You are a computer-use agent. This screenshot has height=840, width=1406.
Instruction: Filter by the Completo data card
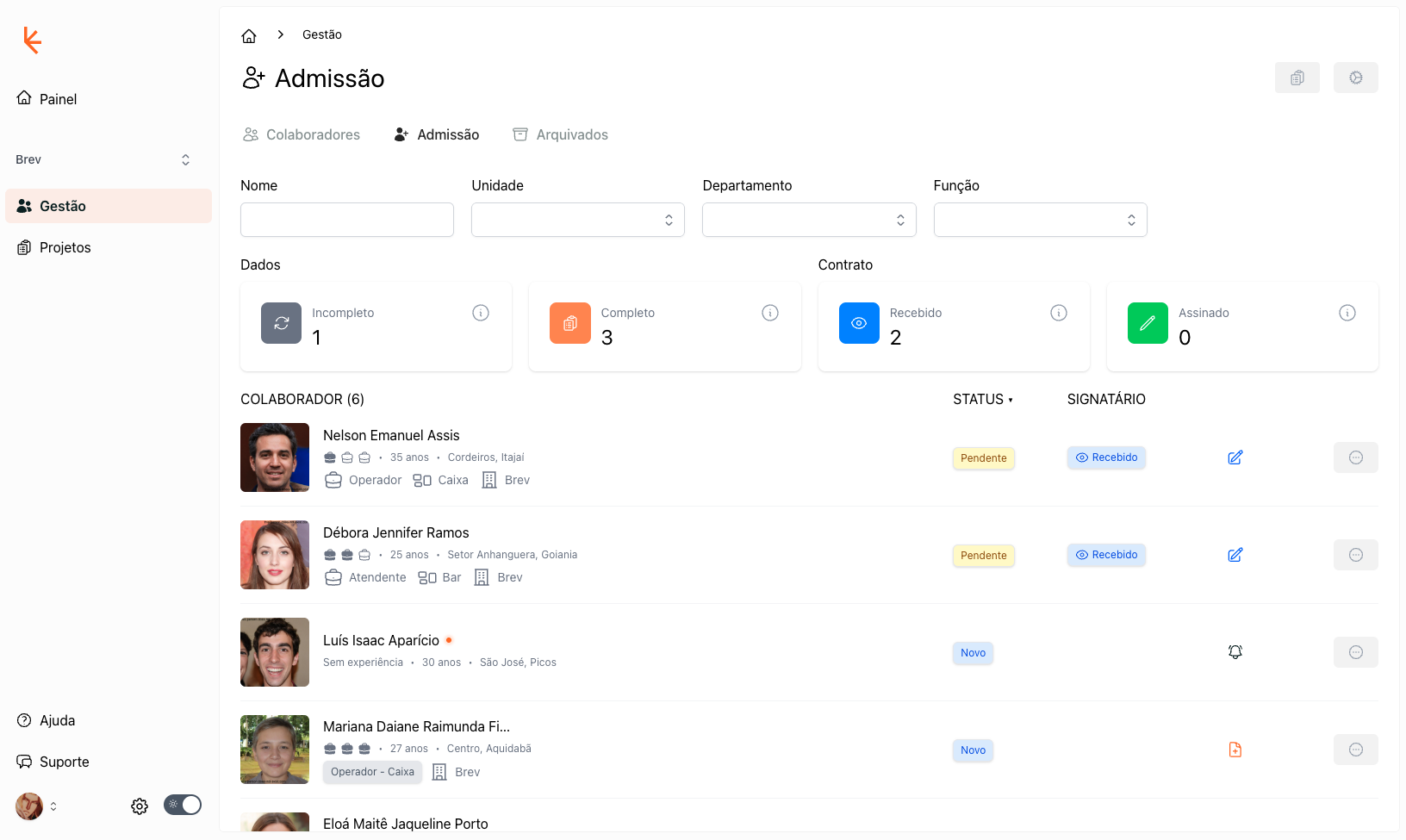pyautogui.click(x=664, y=327)
